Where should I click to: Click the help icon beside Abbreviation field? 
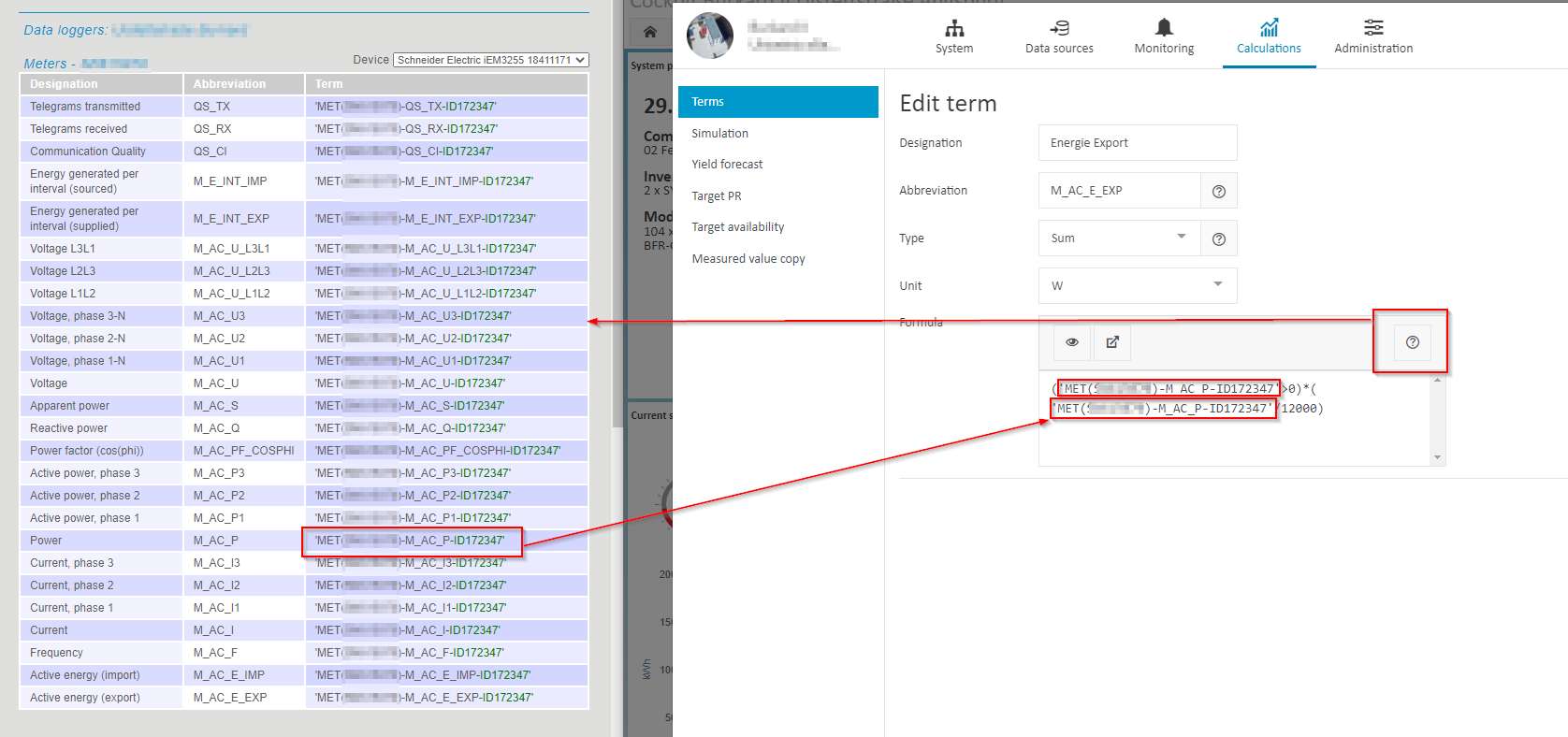tap(1219, 191)
